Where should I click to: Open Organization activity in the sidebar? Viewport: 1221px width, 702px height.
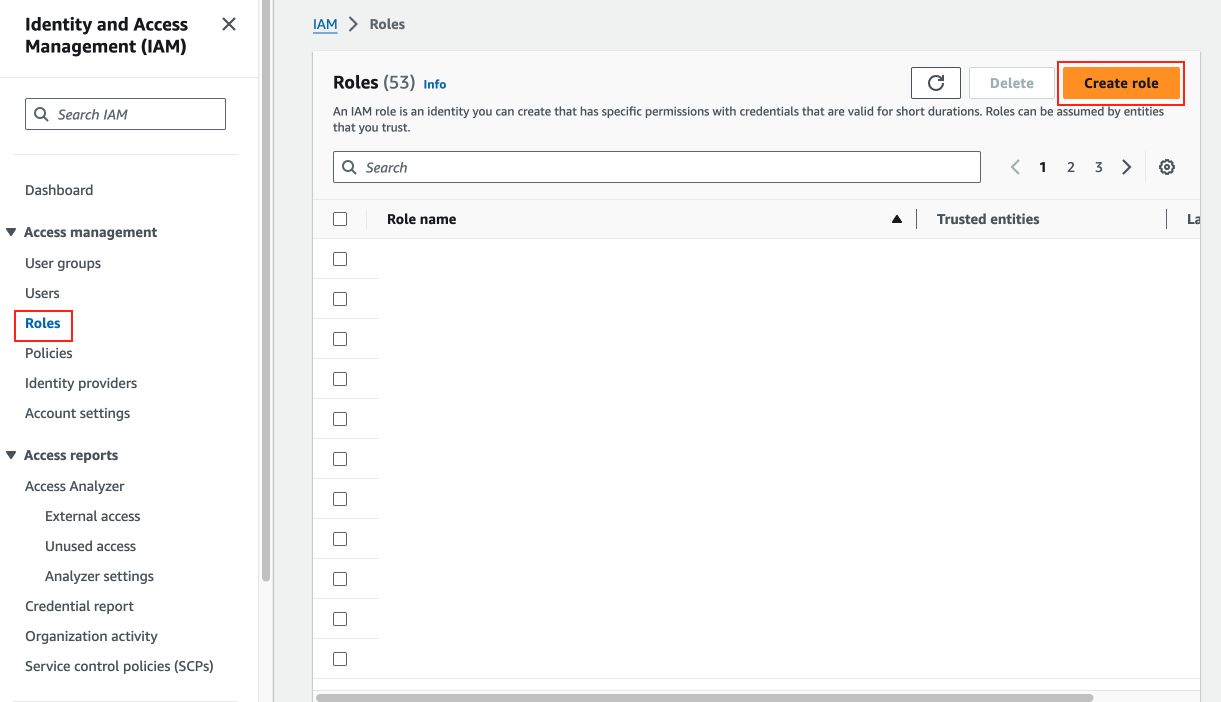[91, 636]
